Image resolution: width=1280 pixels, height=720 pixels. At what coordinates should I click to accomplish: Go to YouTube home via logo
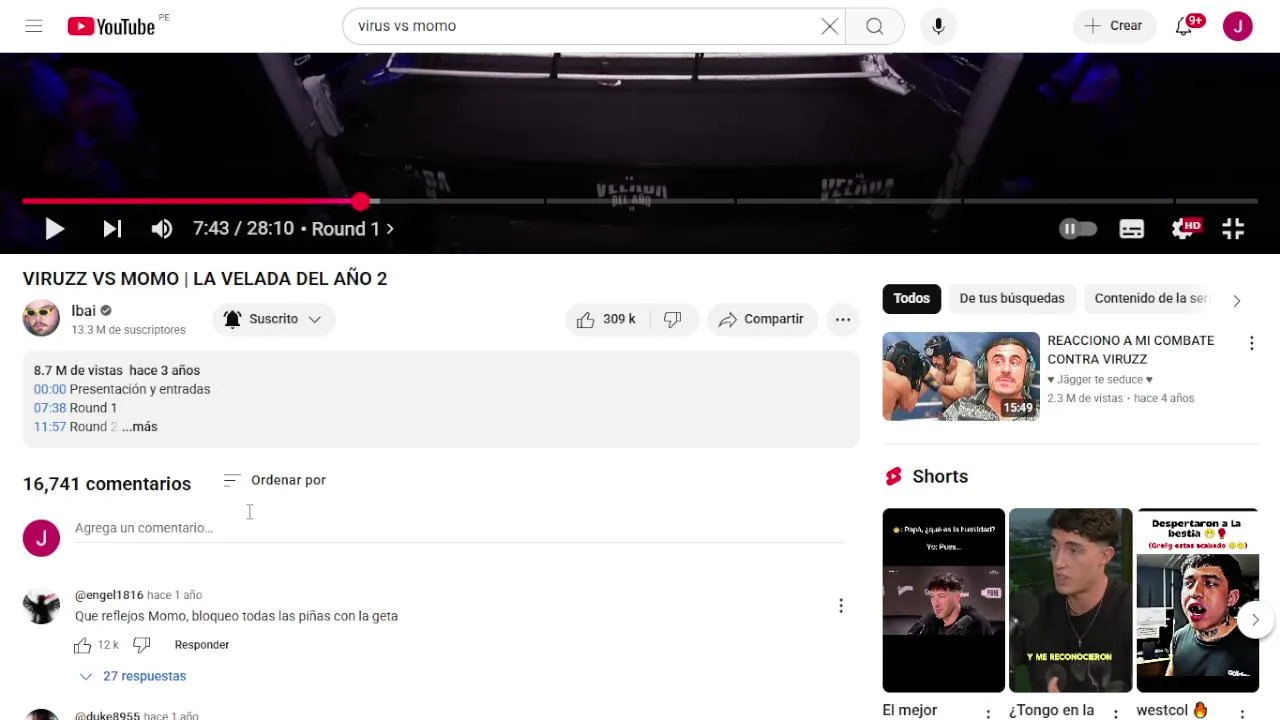click(x=111, y=26)
